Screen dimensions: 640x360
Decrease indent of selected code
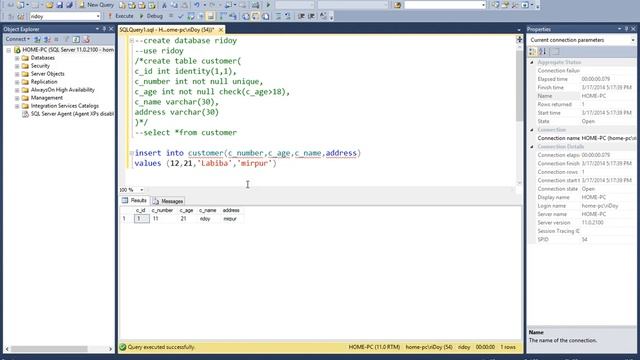coord(301,16)
